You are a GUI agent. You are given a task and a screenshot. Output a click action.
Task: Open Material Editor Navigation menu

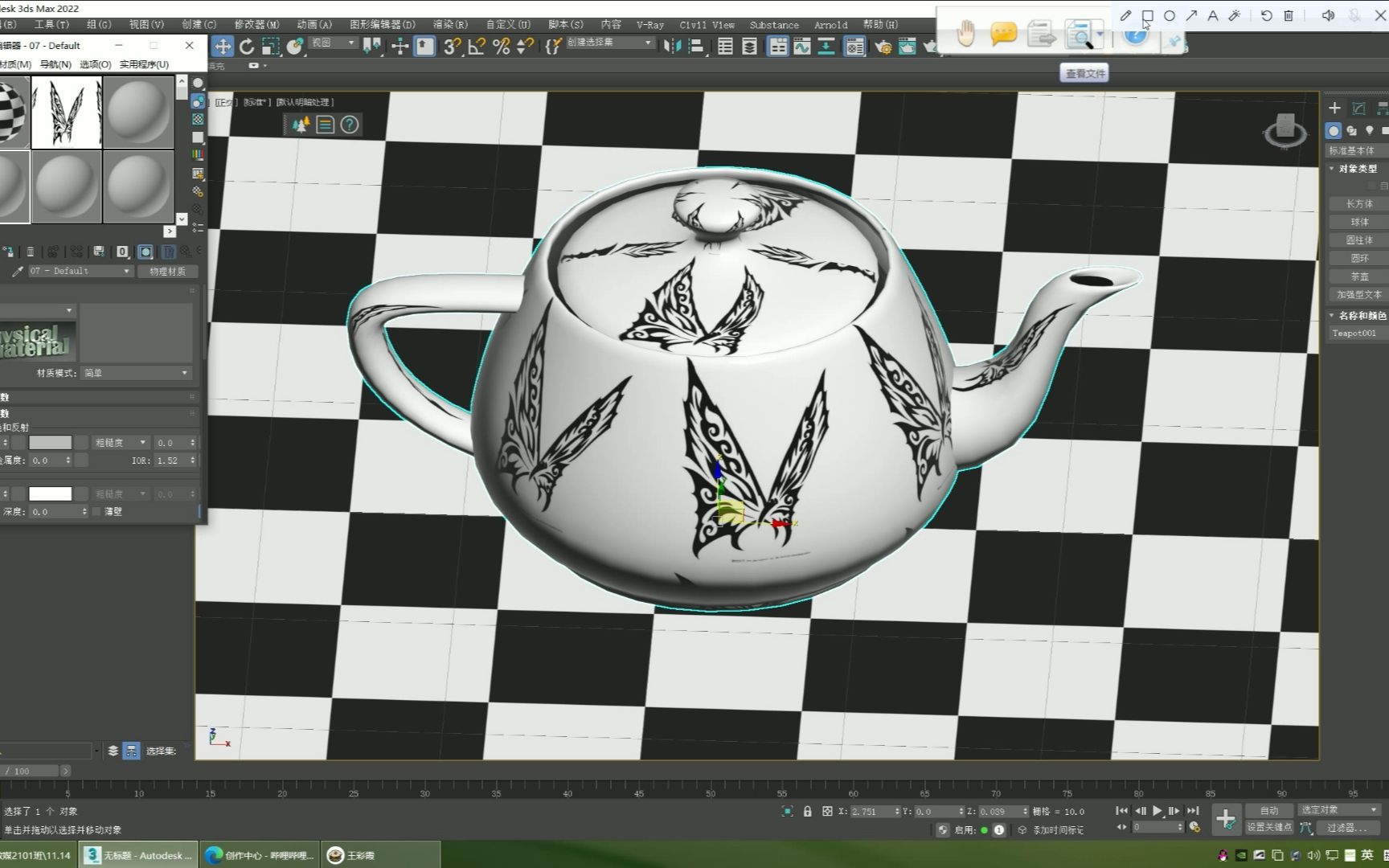click(x=55, y=64)
